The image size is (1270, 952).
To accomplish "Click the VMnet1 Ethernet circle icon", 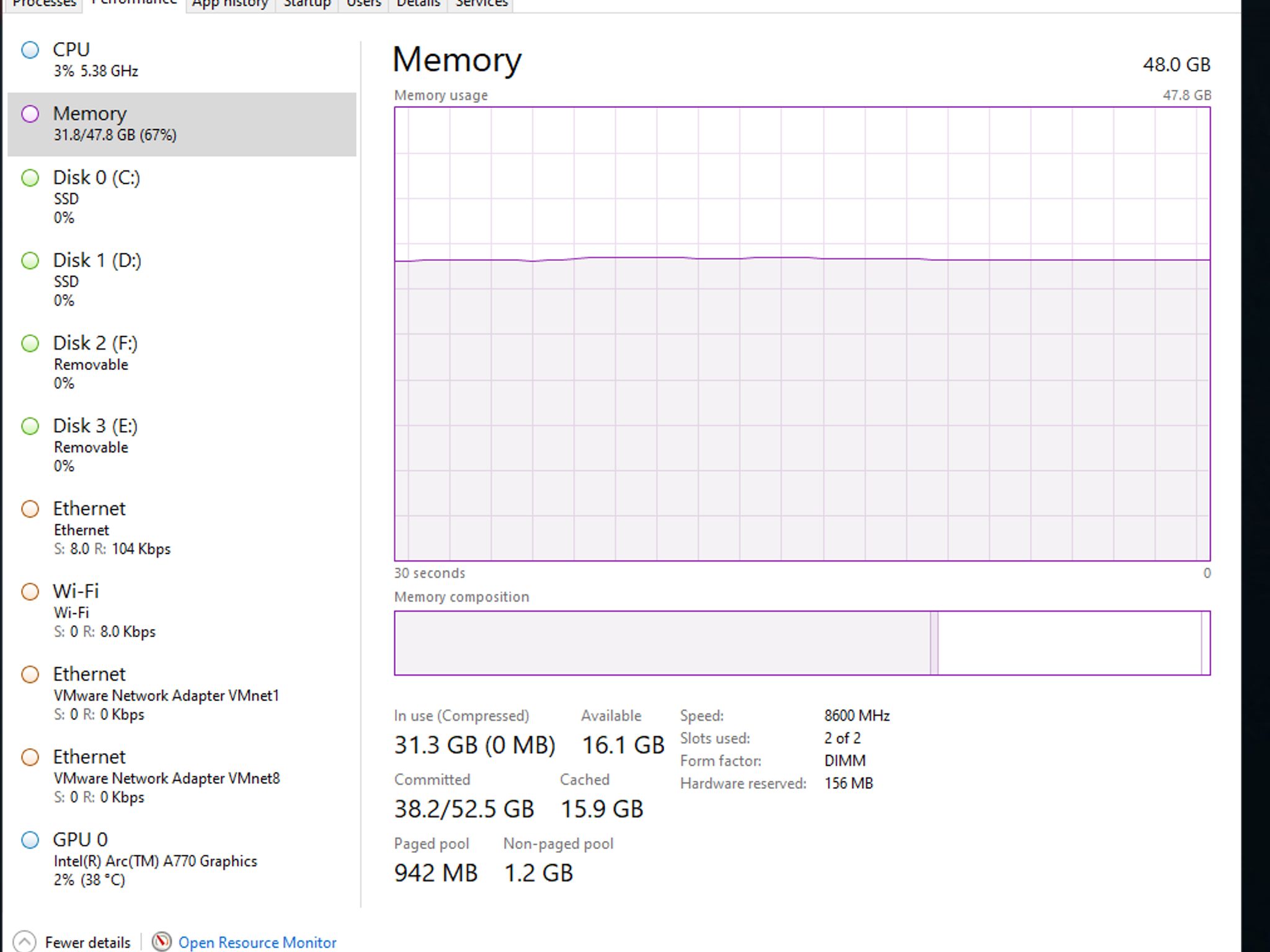I will pos(30,674).
